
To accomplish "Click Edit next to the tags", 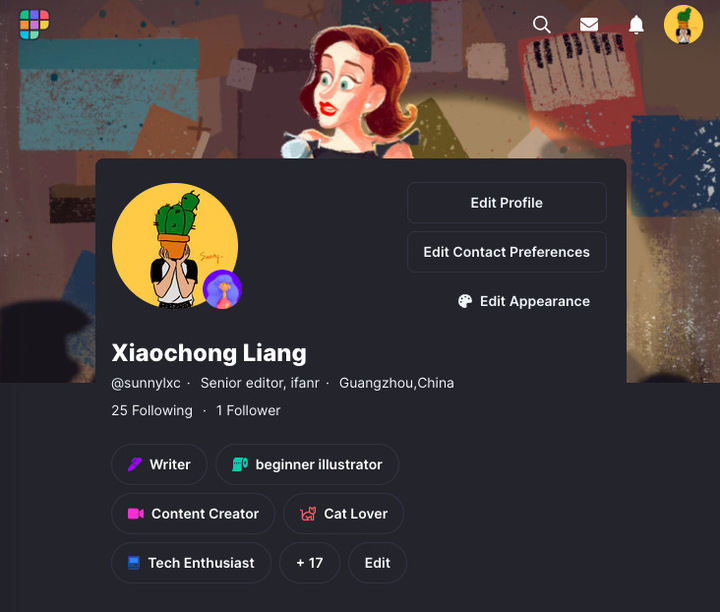I will (x=377, y=562).
